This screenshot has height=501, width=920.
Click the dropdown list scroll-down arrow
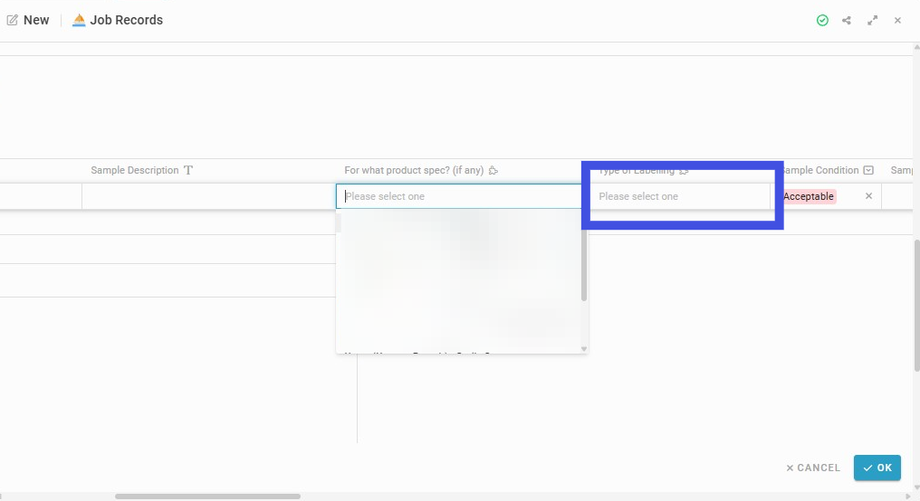pos(584,349)
